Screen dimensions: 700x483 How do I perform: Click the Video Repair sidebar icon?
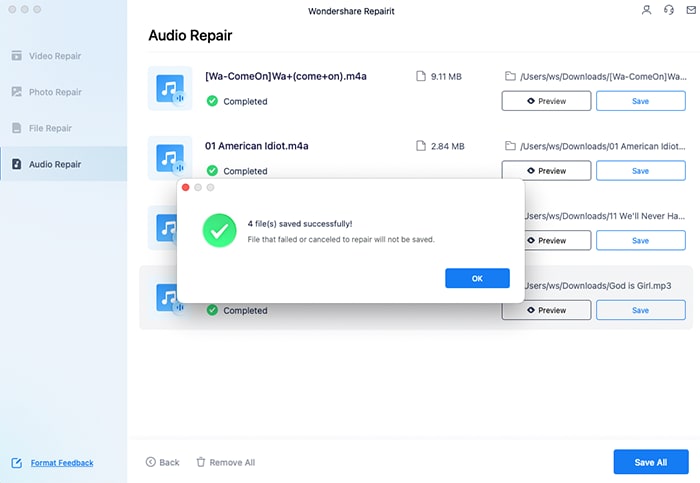tap(17, 55)
